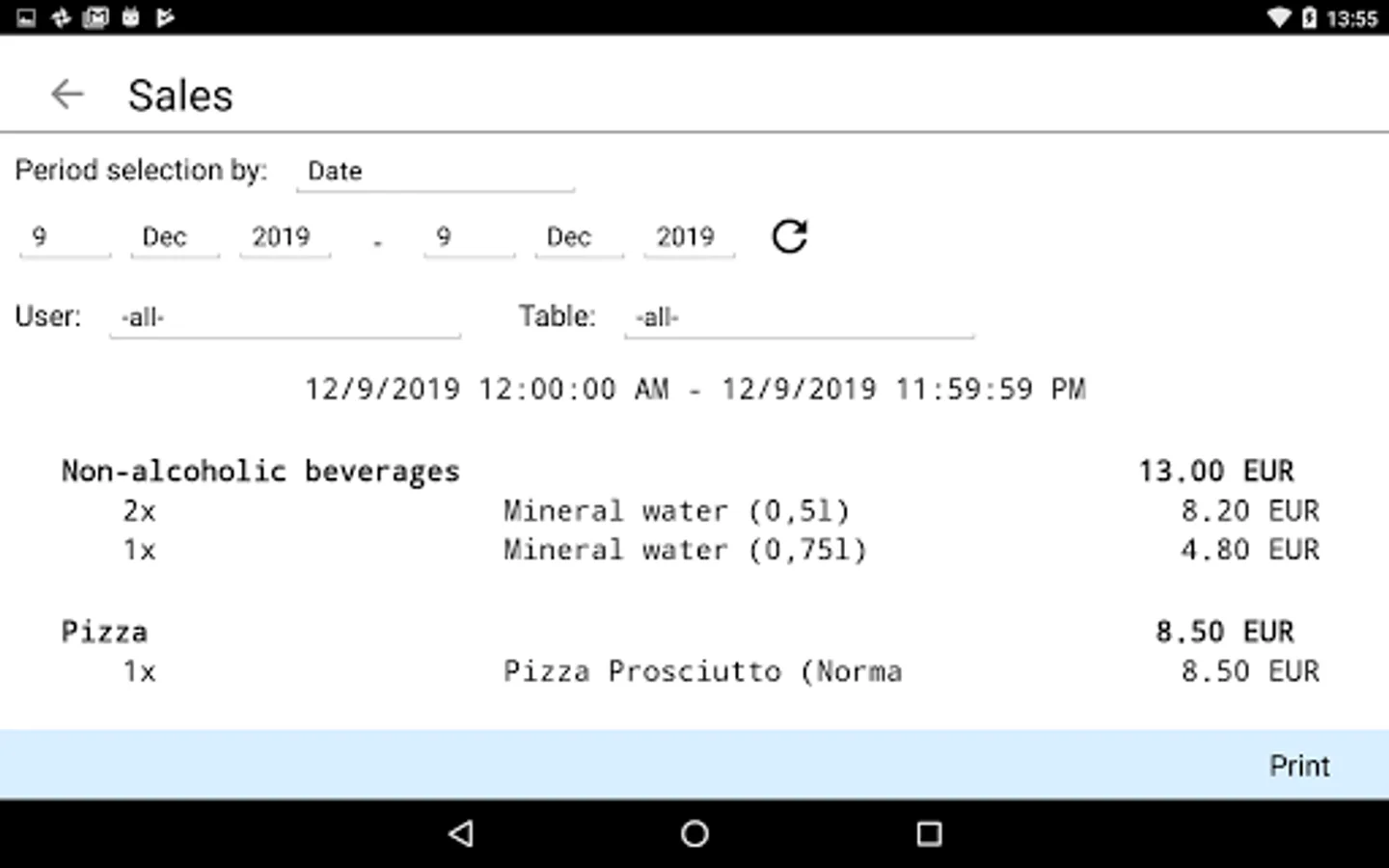1389x868 pixels.
Task: Select the Pizza Prosciutto sales line
Action: pos(702,671)
